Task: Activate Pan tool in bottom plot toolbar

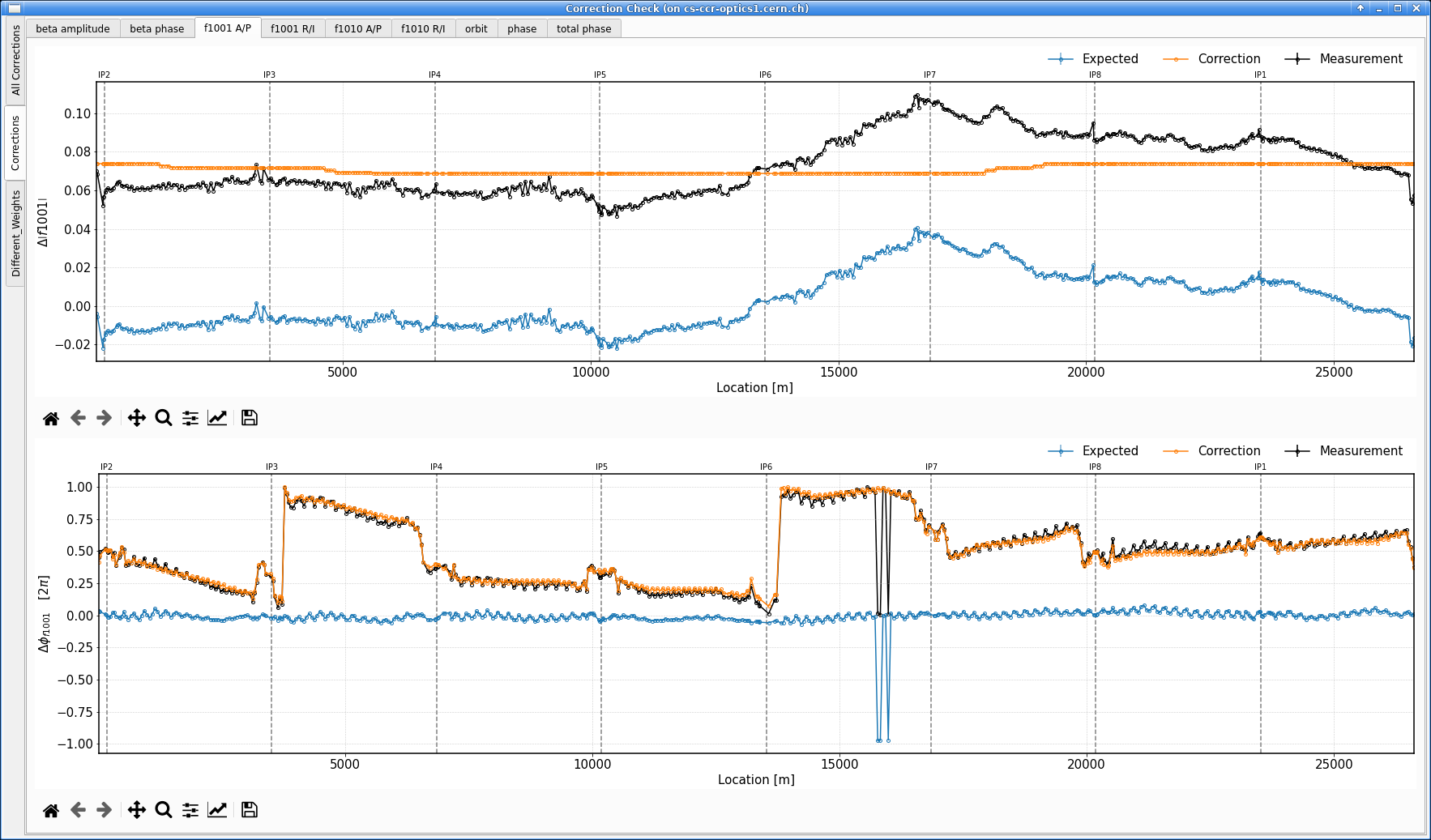Action: coord(137,810)
